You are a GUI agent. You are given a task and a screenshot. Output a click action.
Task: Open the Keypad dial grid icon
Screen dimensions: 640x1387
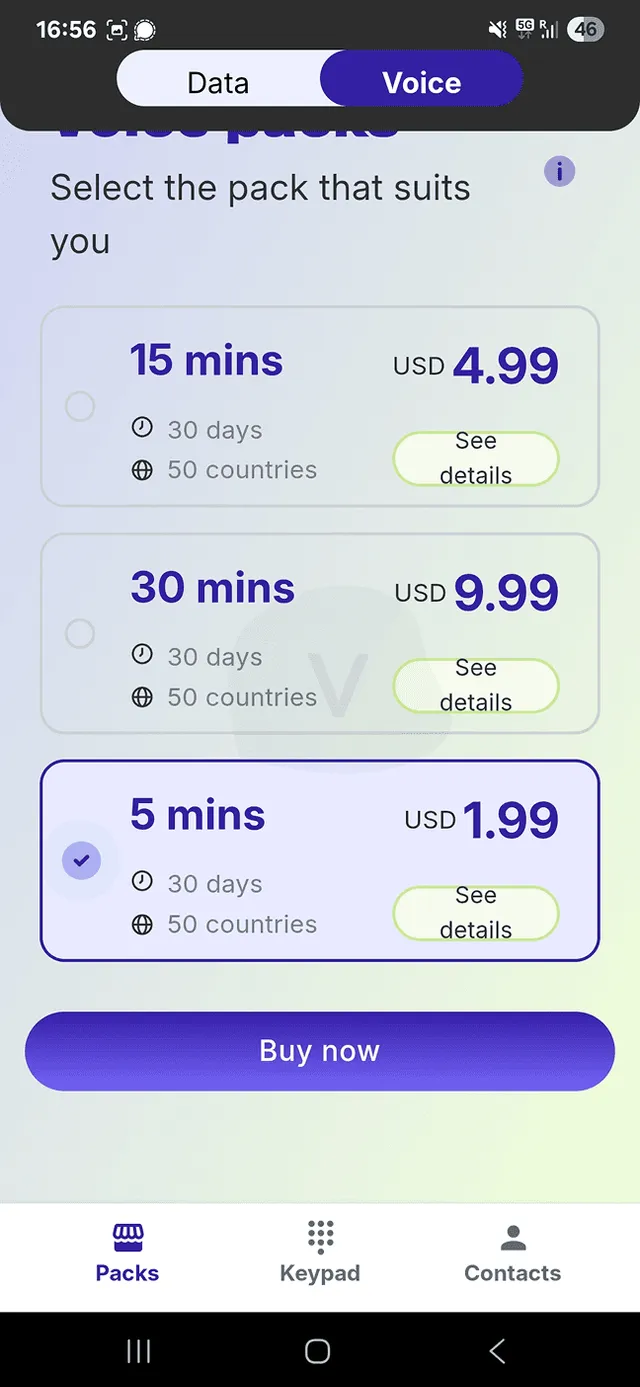pyautogui.click(x=320, y=1237)
